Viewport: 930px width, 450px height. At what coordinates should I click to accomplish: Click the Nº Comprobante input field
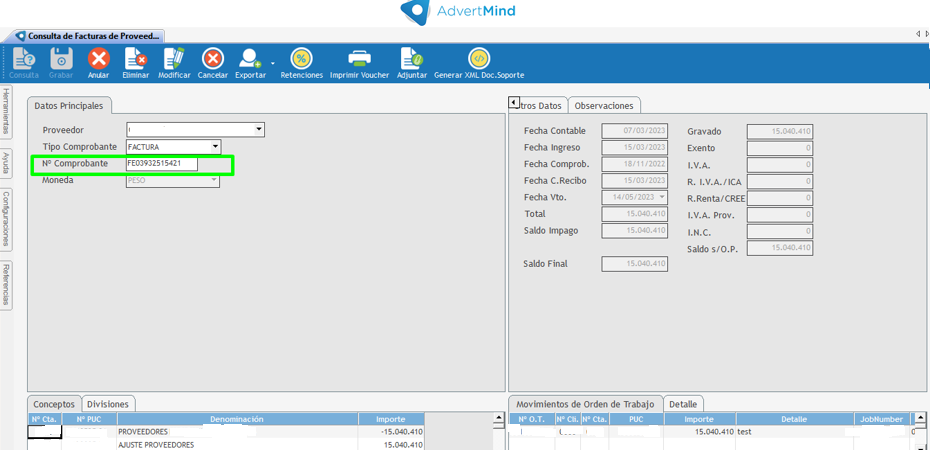pos(162,163)
